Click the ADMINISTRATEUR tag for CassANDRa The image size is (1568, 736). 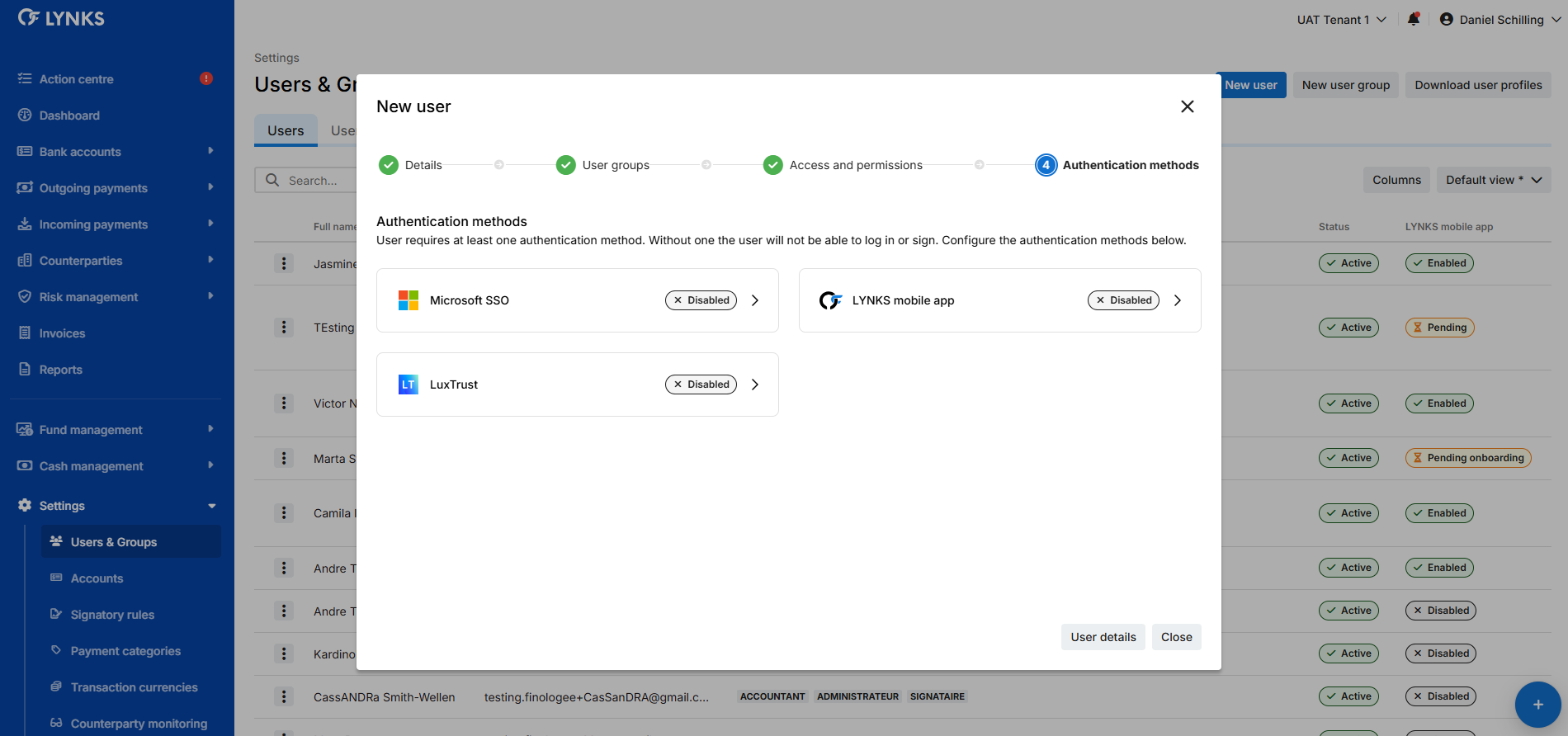click(x=857, y=696)
